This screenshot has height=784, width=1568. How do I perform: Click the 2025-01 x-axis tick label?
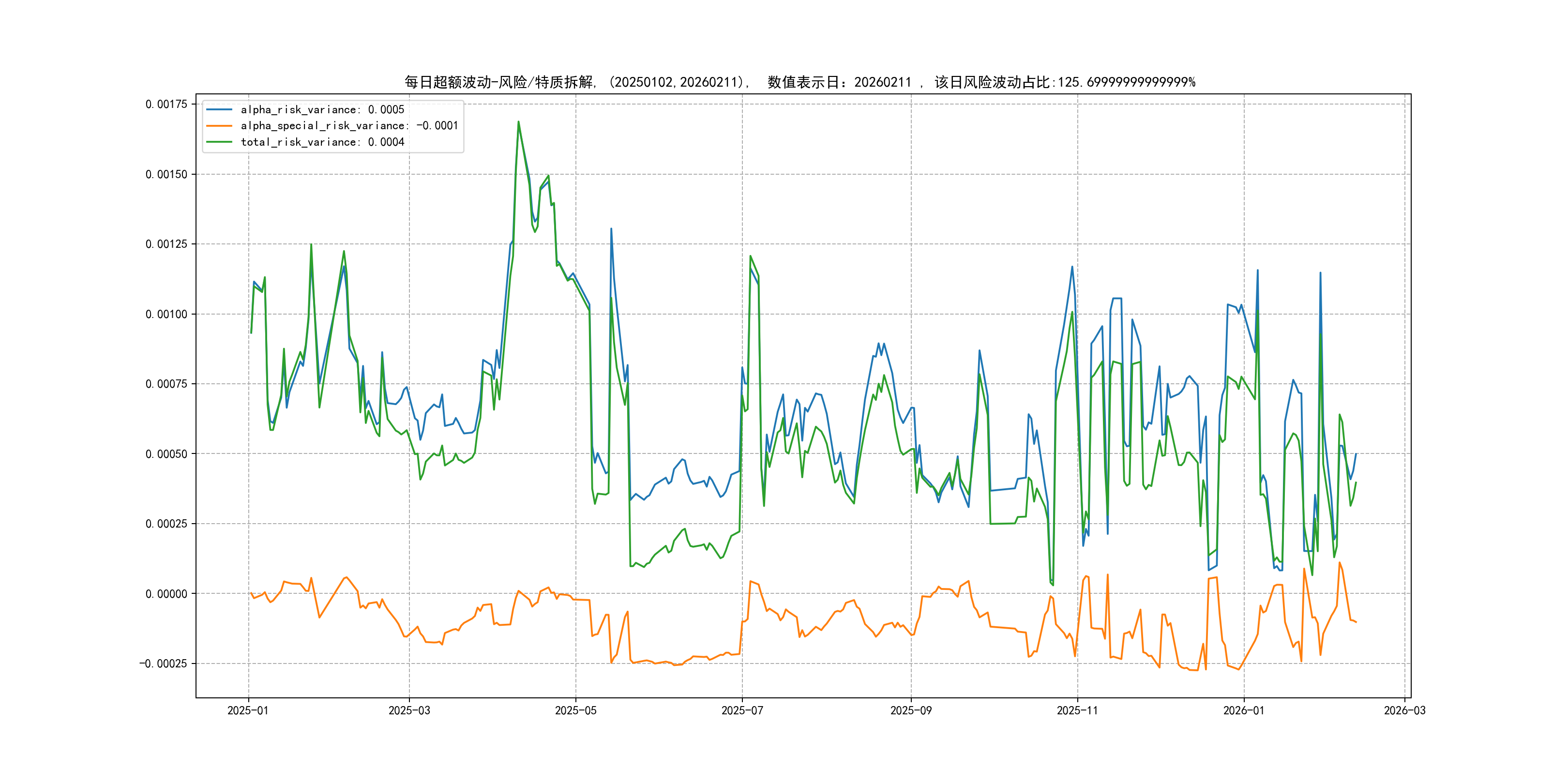point(248,710)
